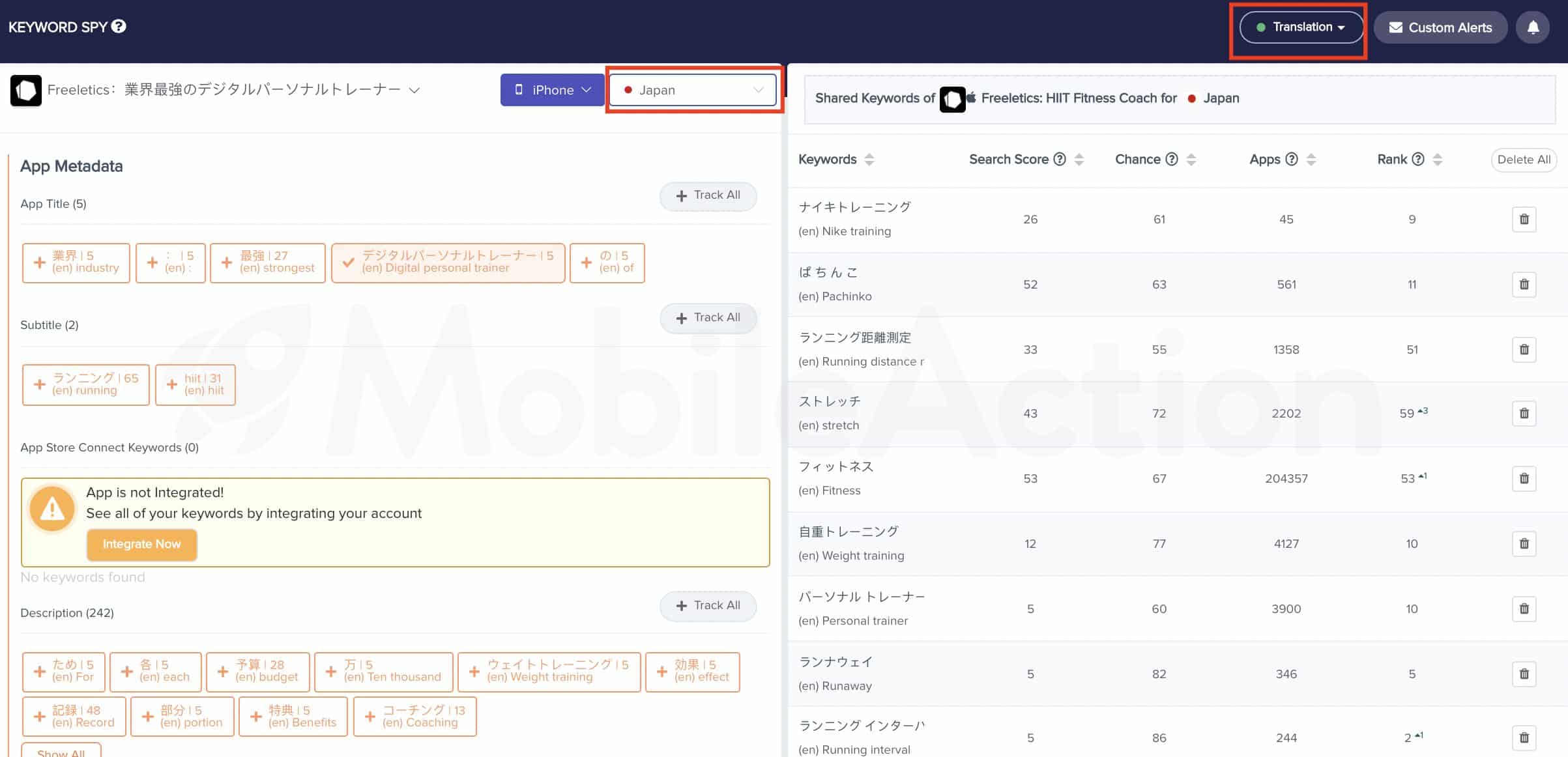The image size is (1568, 757).
Task: Open the iPhone device dropdown
Action: click(x=552, y=90)
